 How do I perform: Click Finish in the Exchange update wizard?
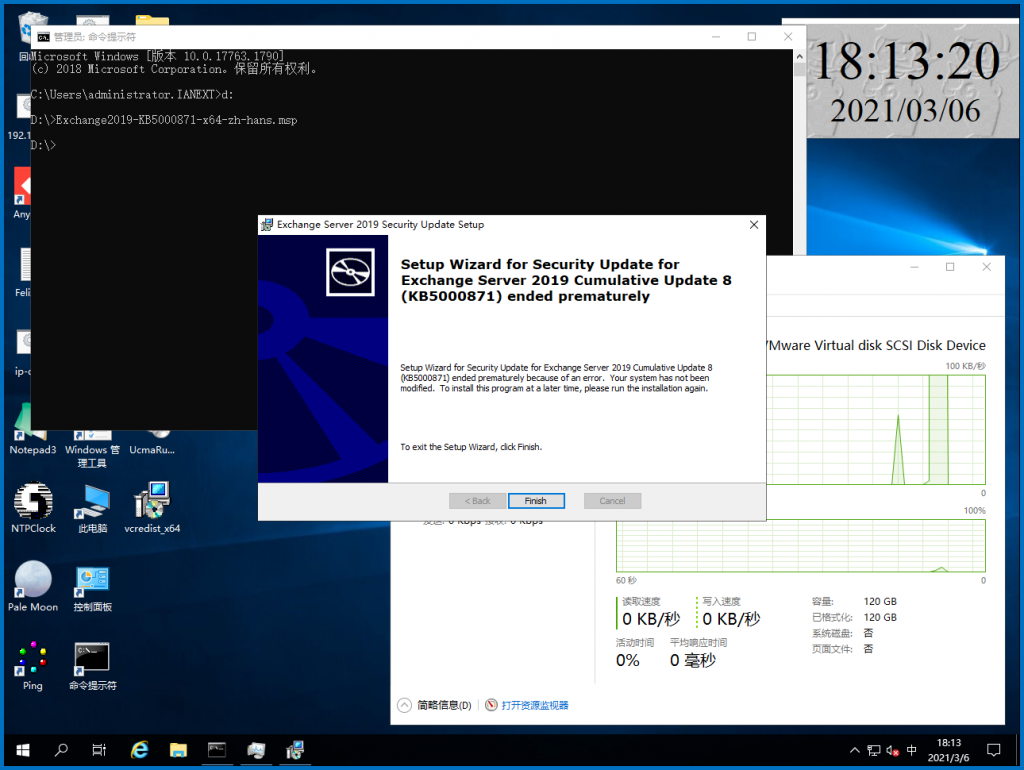536,500
